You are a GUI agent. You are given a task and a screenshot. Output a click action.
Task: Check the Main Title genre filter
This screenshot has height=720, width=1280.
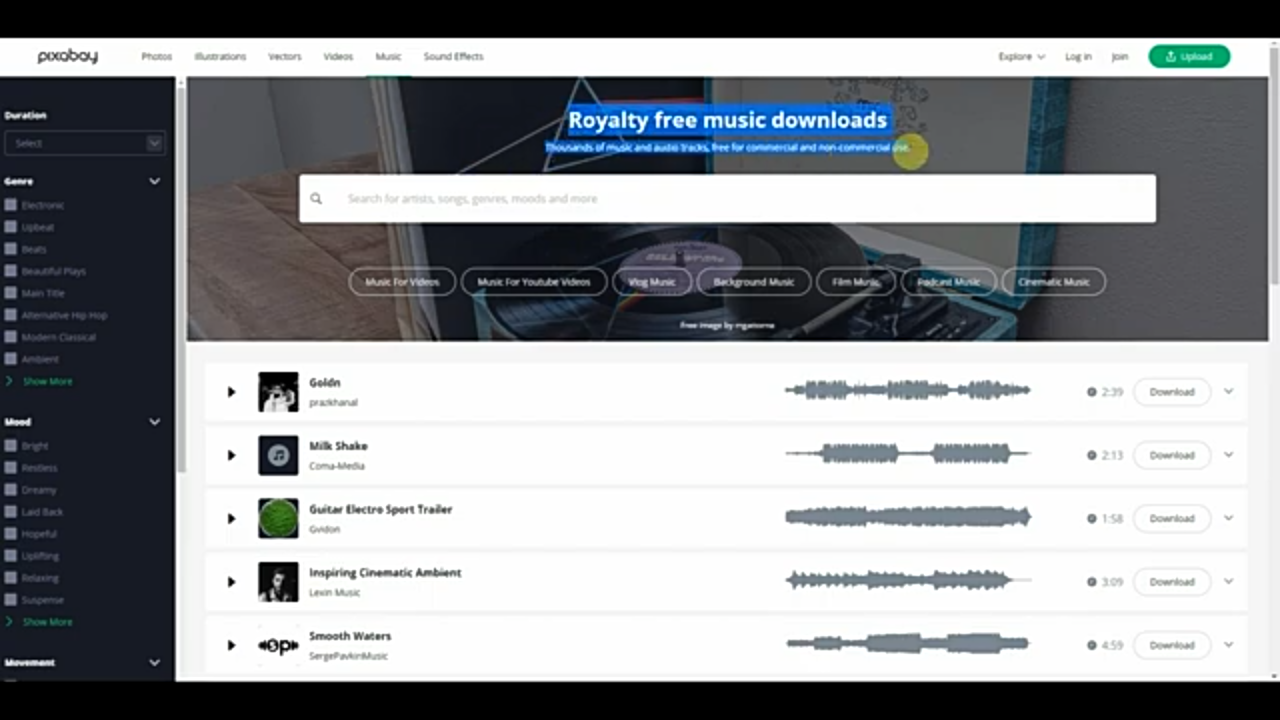[x=11, y=293]
